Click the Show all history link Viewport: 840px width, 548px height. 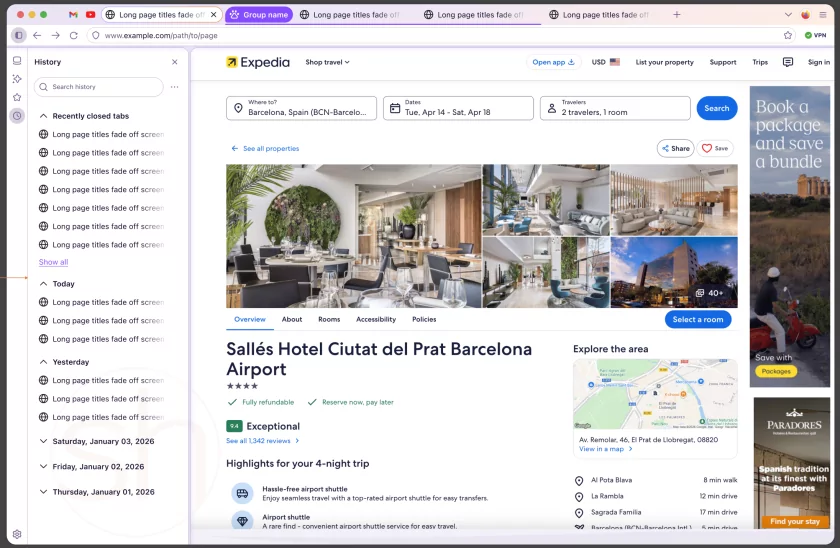[x=53, y=262]
